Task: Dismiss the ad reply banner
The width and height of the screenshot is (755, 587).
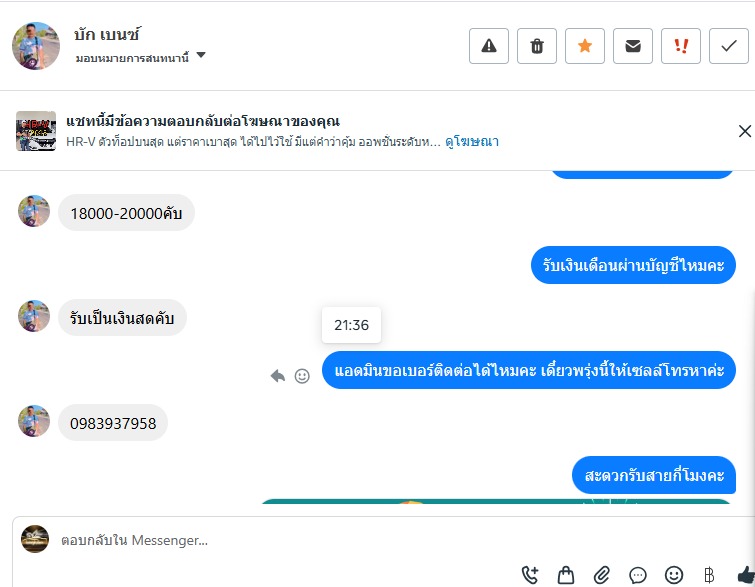Action: click(744, 131)
